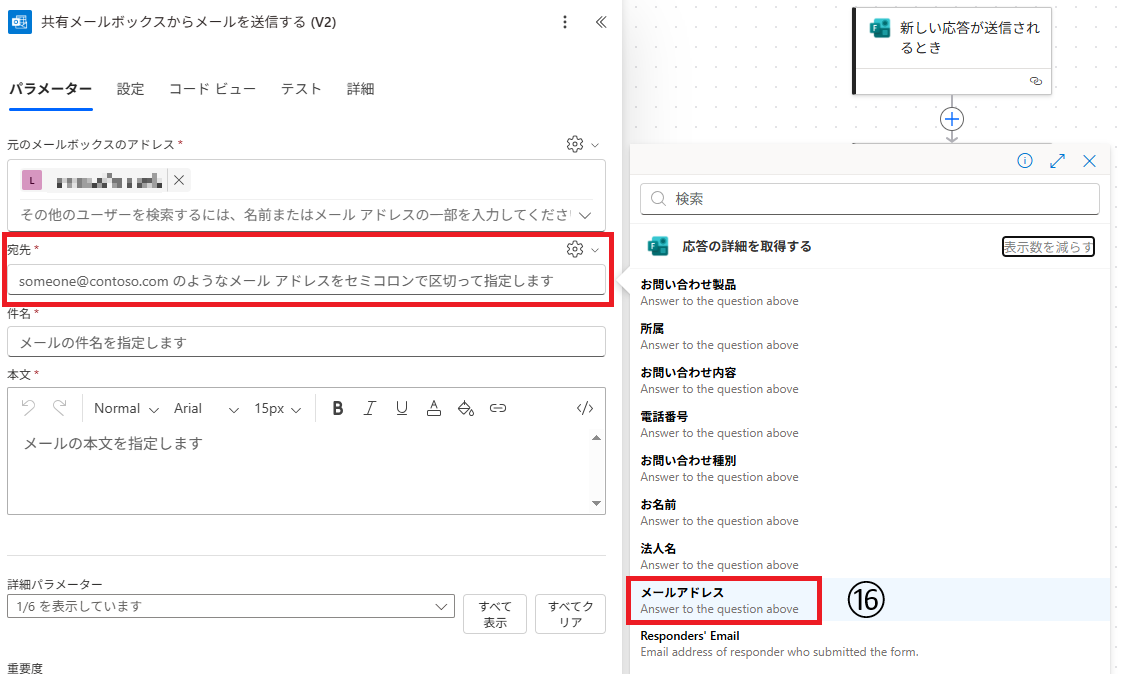Apply underline formatting in editor
The image size is (1133, 674).
click(x=402, y=408)
